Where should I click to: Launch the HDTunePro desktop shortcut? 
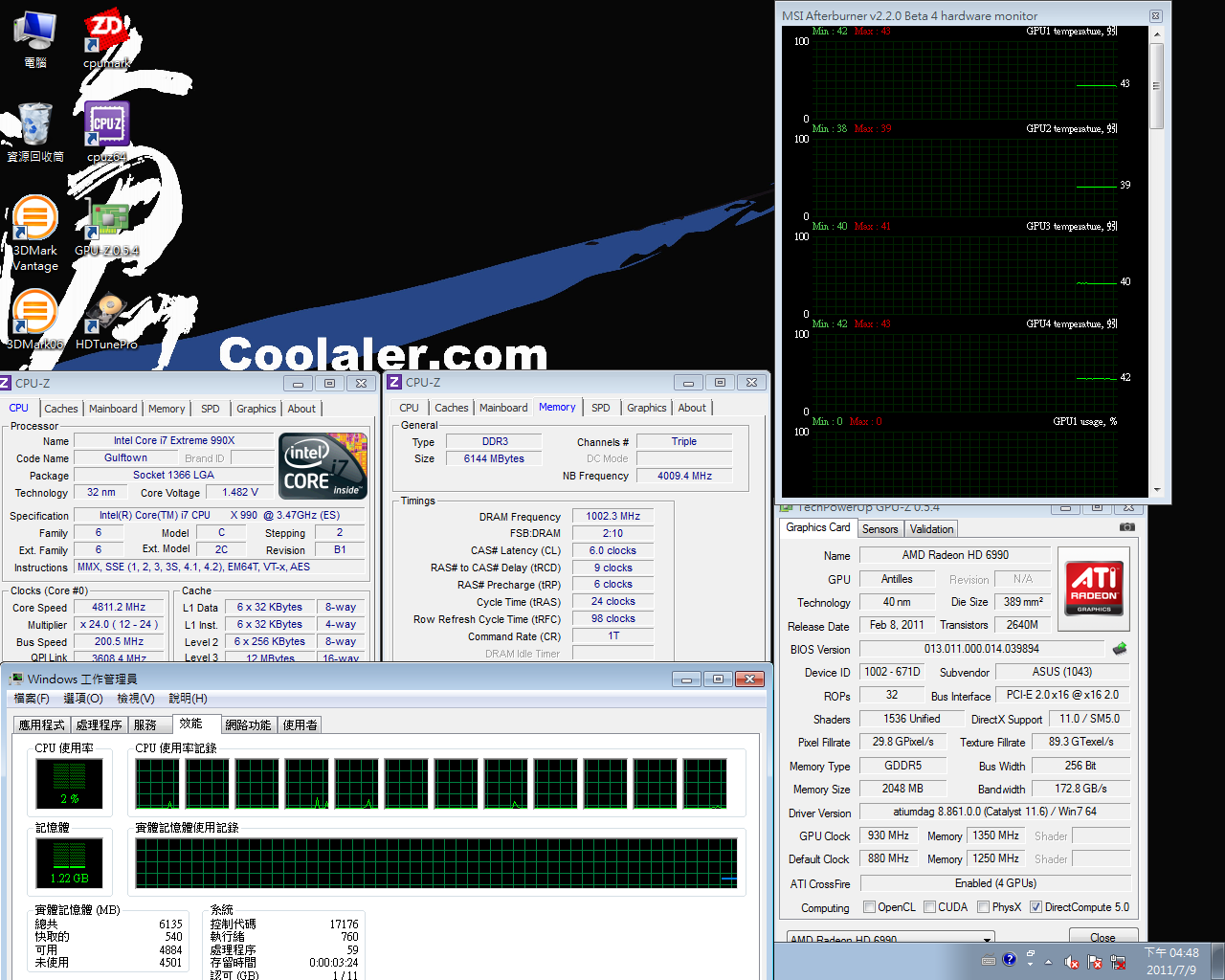[106, 320]
